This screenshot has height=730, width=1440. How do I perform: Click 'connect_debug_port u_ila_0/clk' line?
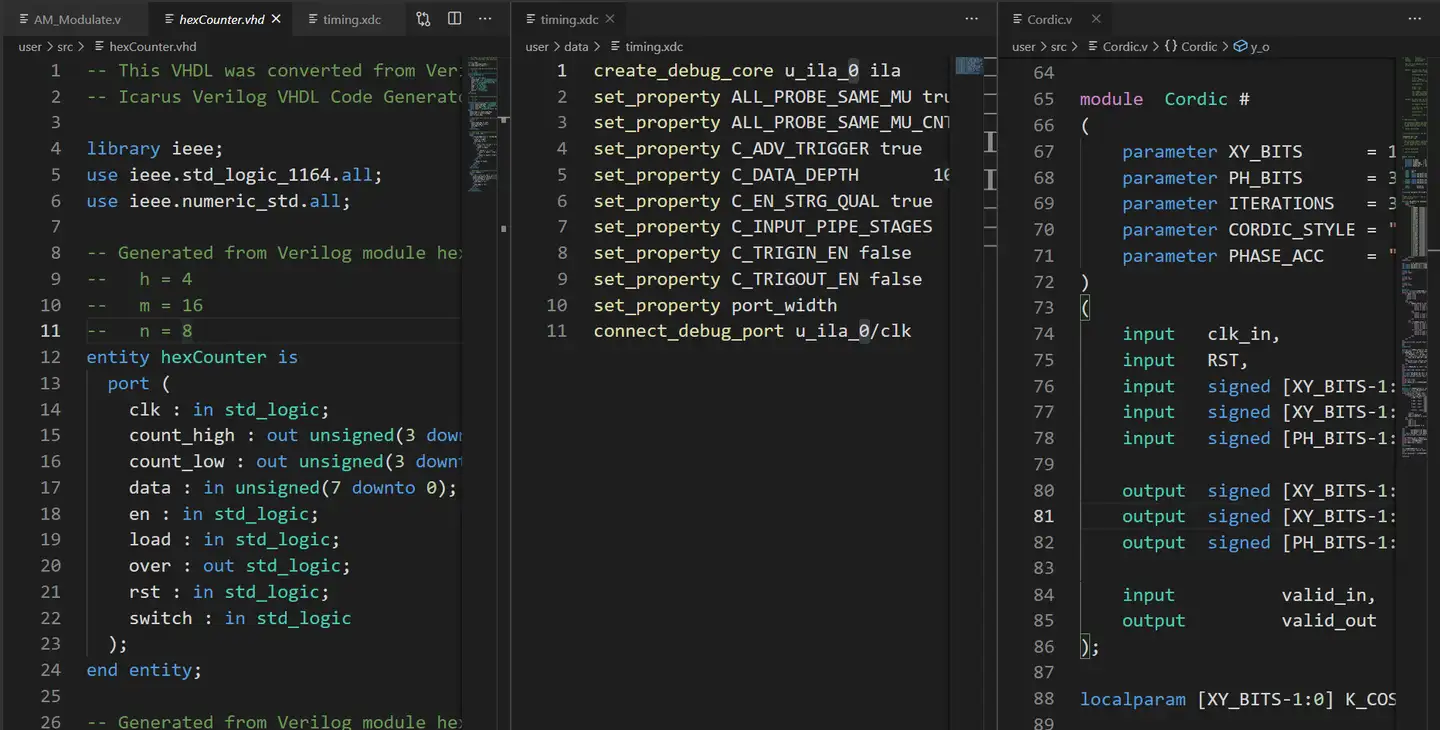752,330
